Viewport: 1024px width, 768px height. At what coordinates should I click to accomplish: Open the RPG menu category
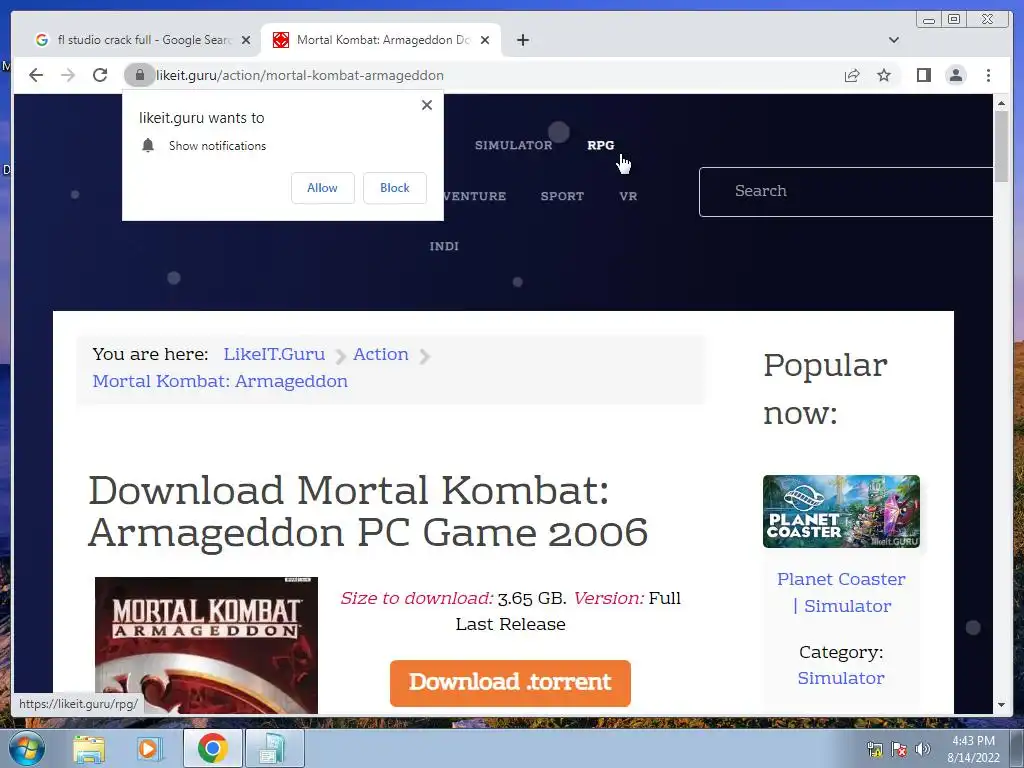tap(600, 145)
